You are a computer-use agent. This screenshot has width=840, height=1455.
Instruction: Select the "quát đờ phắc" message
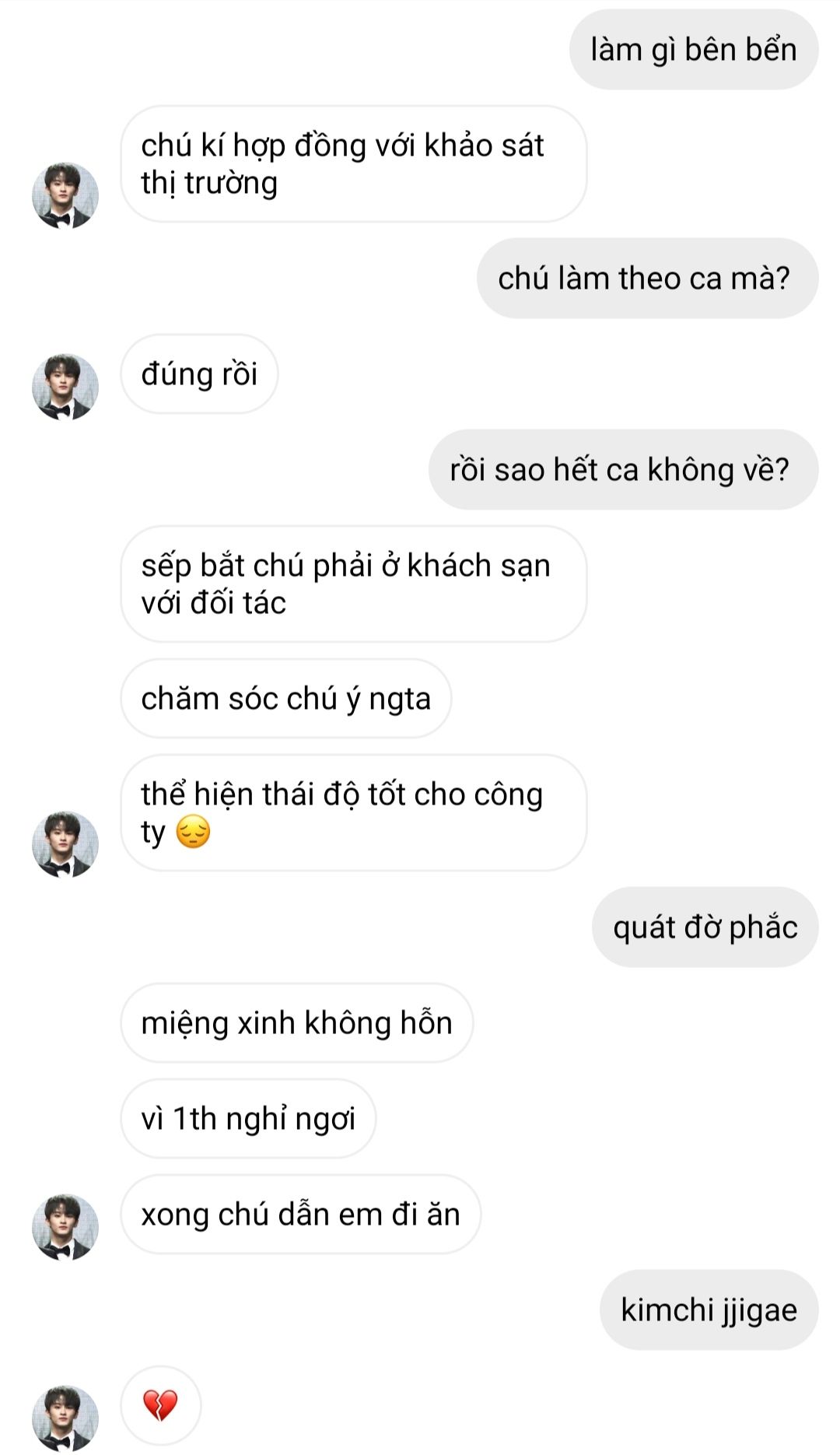(705, 927)
